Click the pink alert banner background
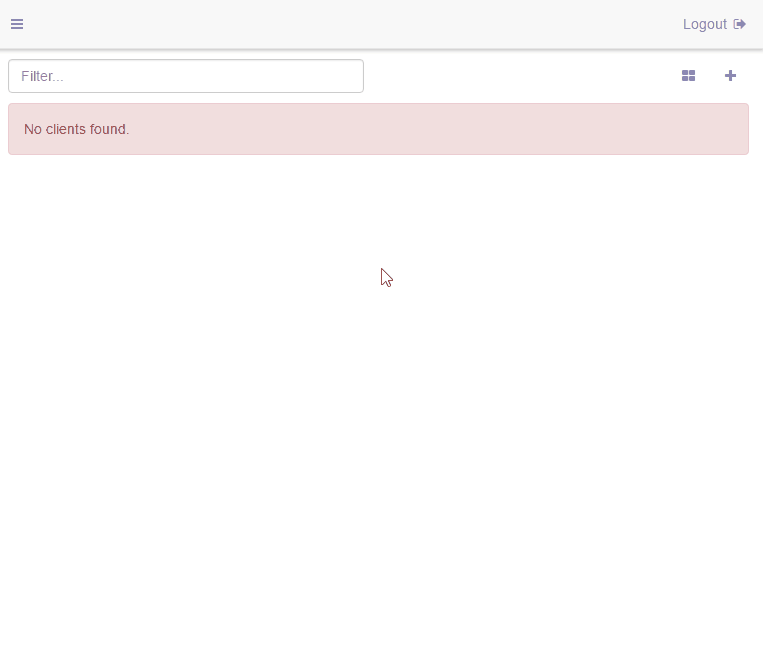 click(450, 129)
